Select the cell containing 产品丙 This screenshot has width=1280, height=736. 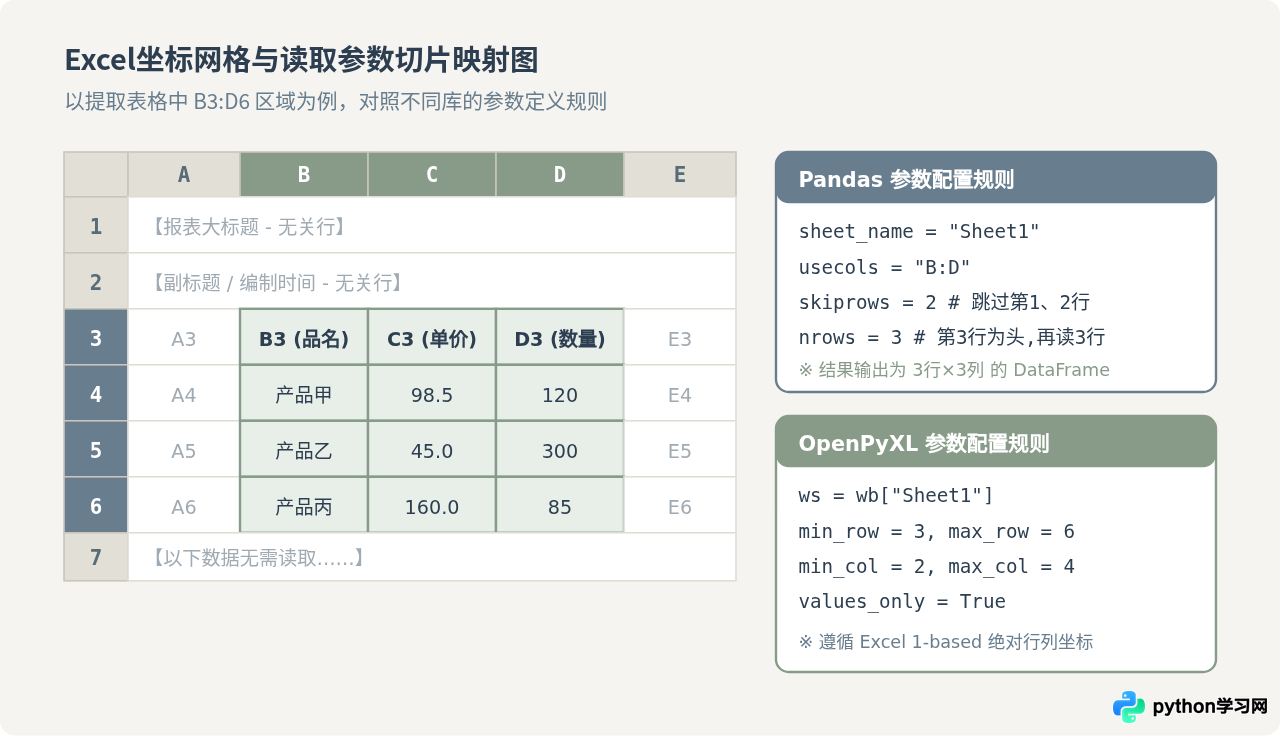point(304,505)
